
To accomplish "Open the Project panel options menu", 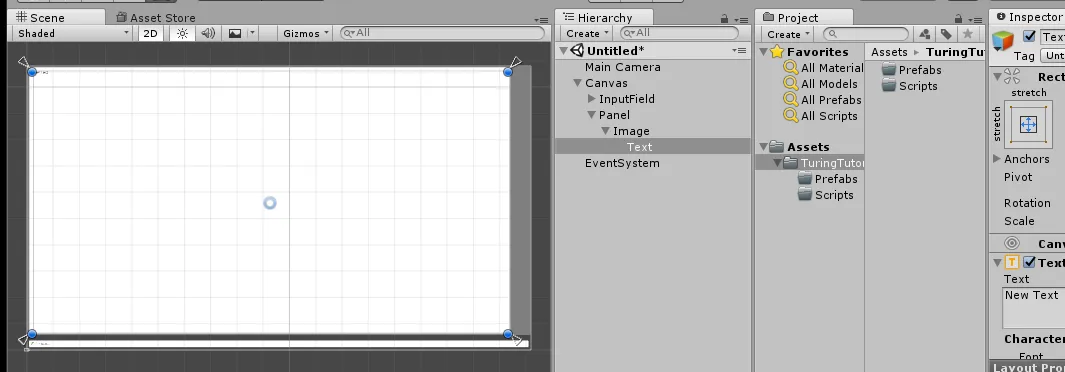I will pos(976,20).
